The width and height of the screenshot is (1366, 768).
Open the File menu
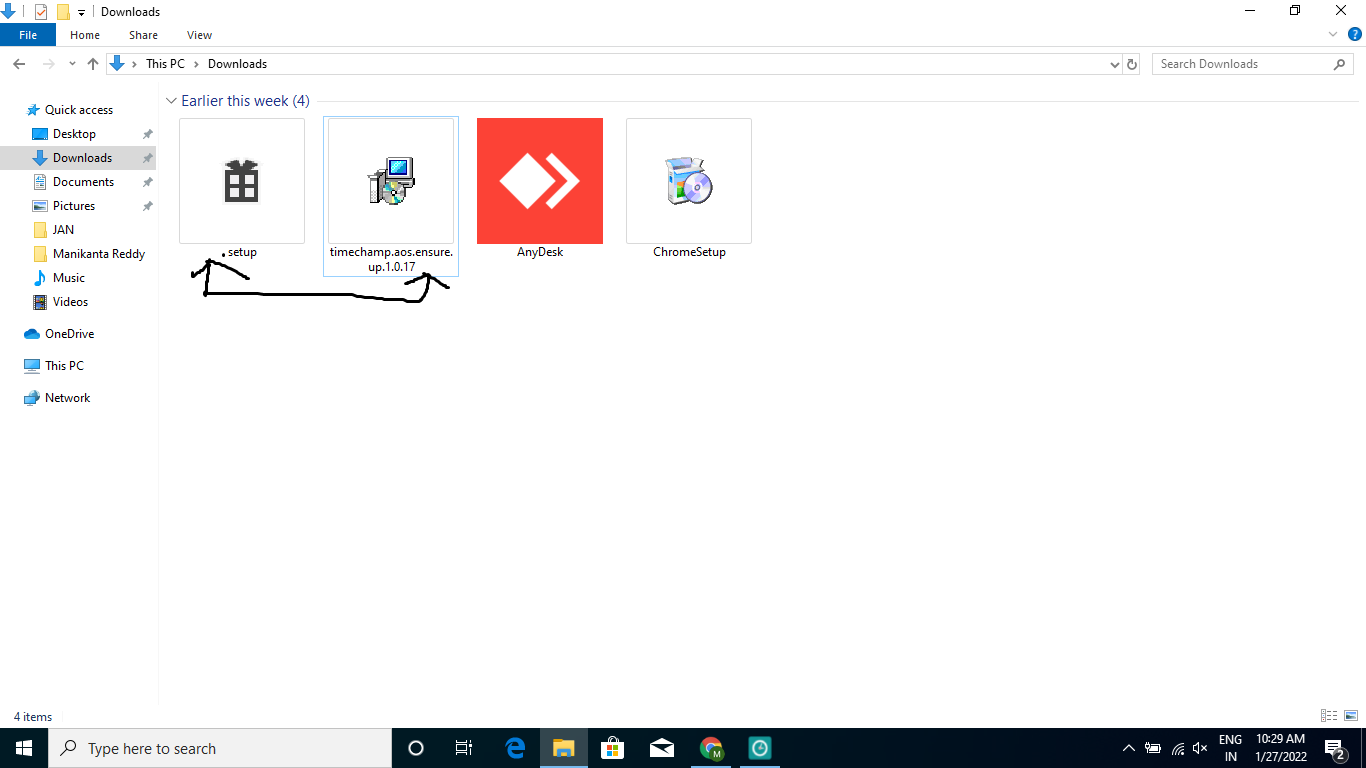point(28,35)
